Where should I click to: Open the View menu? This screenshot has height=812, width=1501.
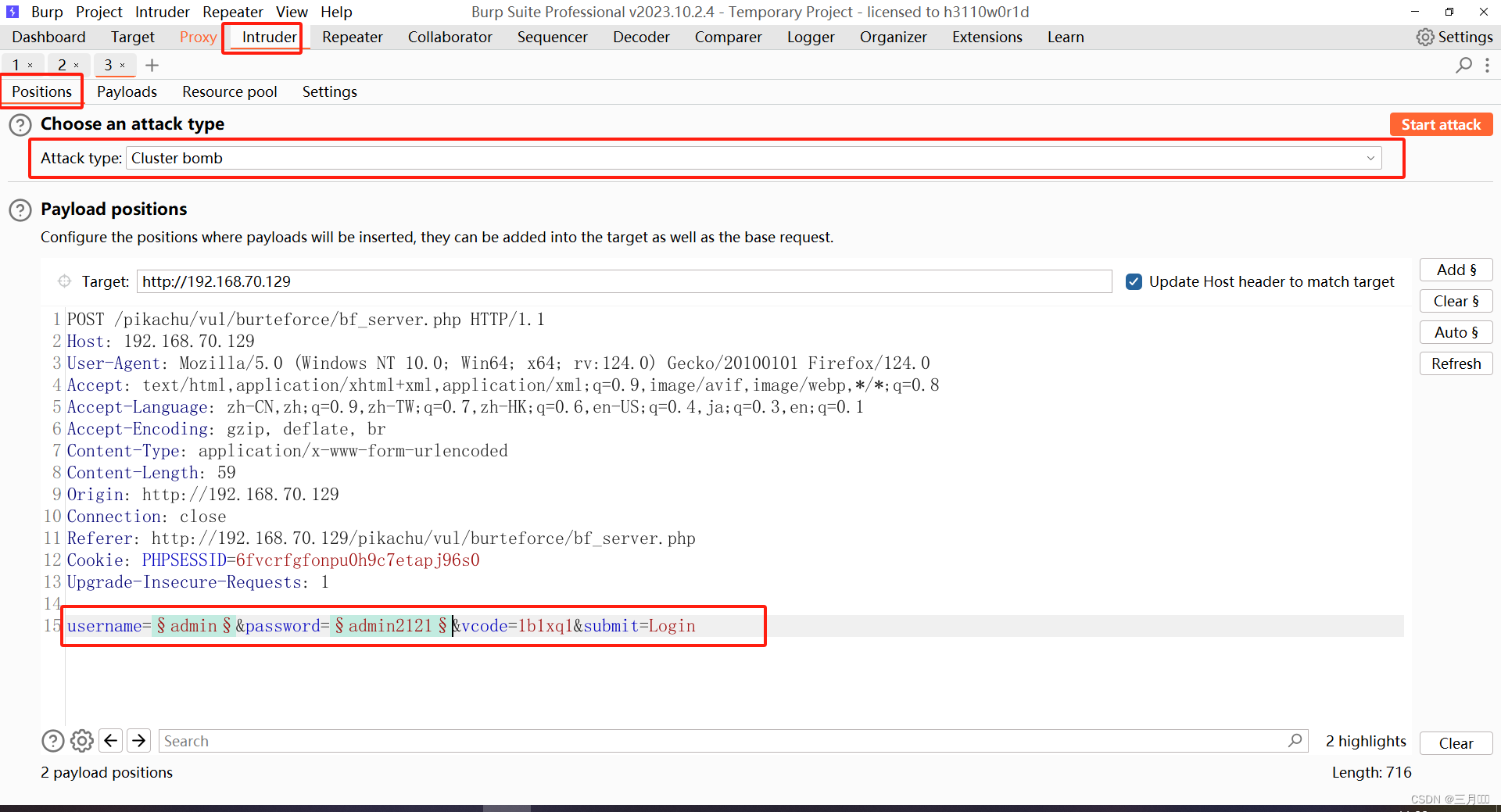point(292,12)
